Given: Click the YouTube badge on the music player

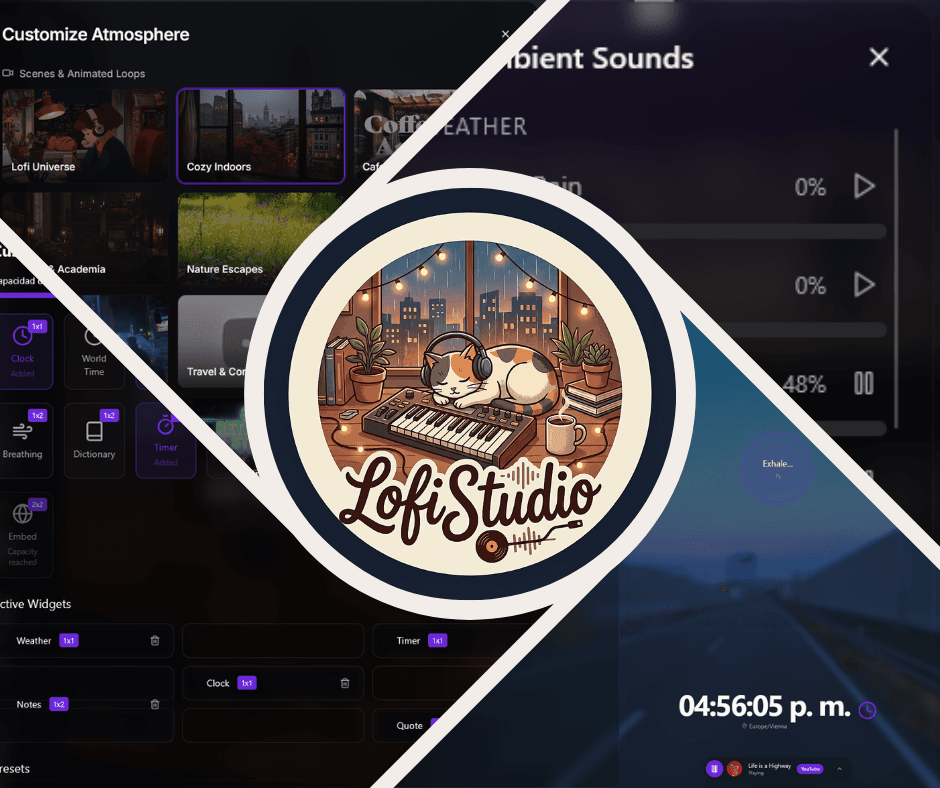Looking at the screenshot, I should pos(810,769).
